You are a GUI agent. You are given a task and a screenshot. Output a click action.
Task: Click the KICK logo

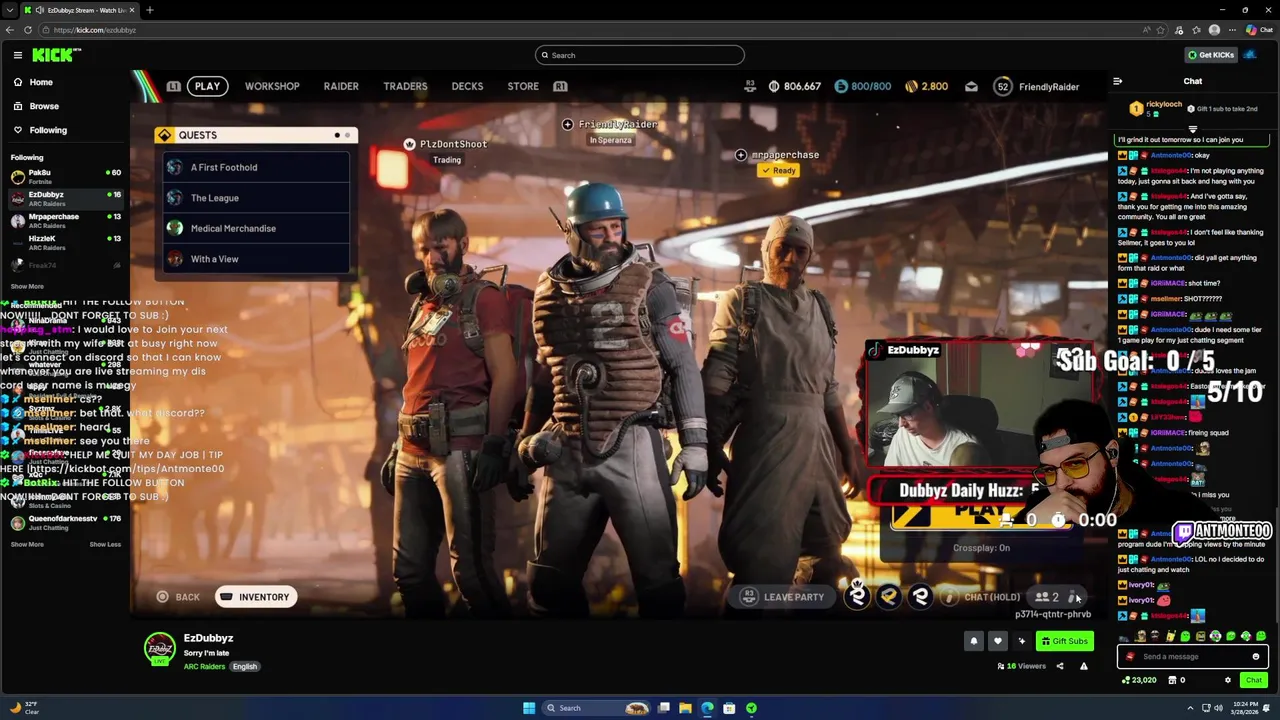56,55
